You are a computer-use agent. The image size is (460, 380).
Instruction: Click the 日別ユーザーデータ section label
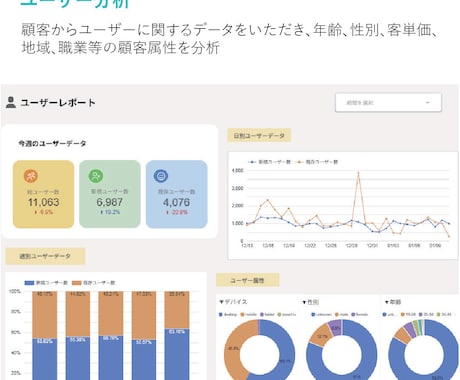click(259, 136)
